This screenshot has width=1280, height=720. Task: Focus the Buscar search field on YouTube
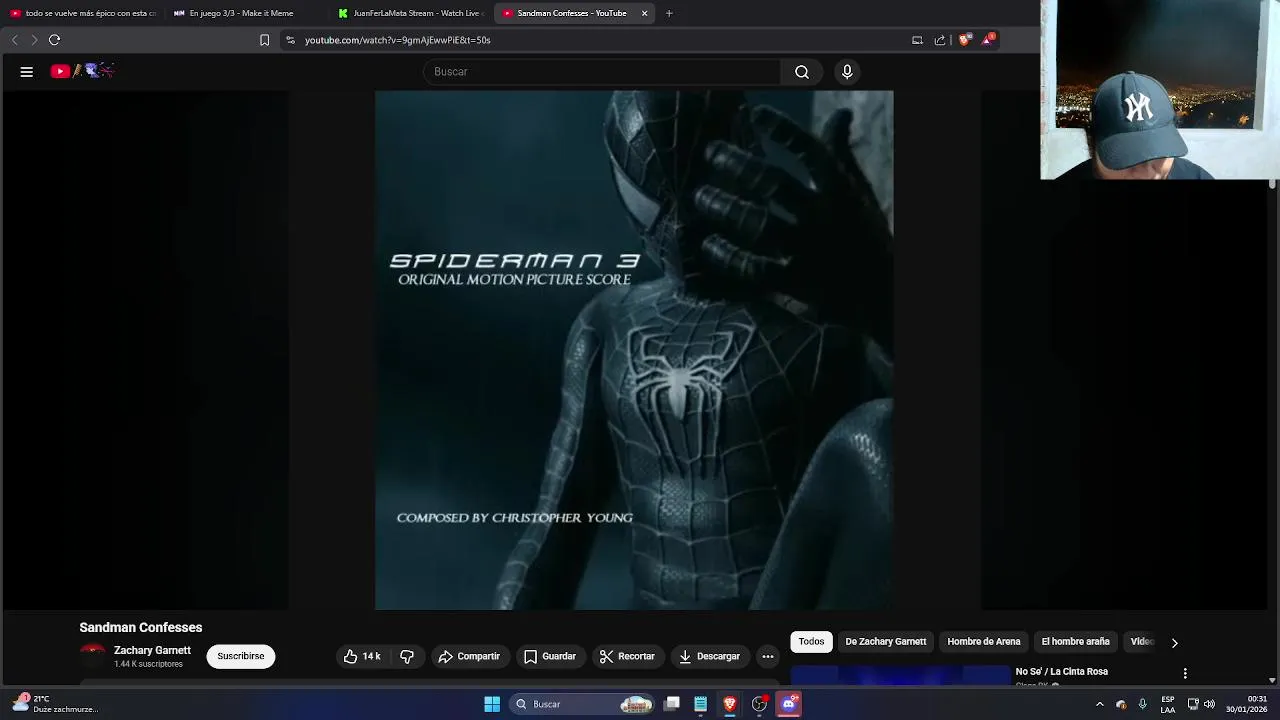click(602, 72)
